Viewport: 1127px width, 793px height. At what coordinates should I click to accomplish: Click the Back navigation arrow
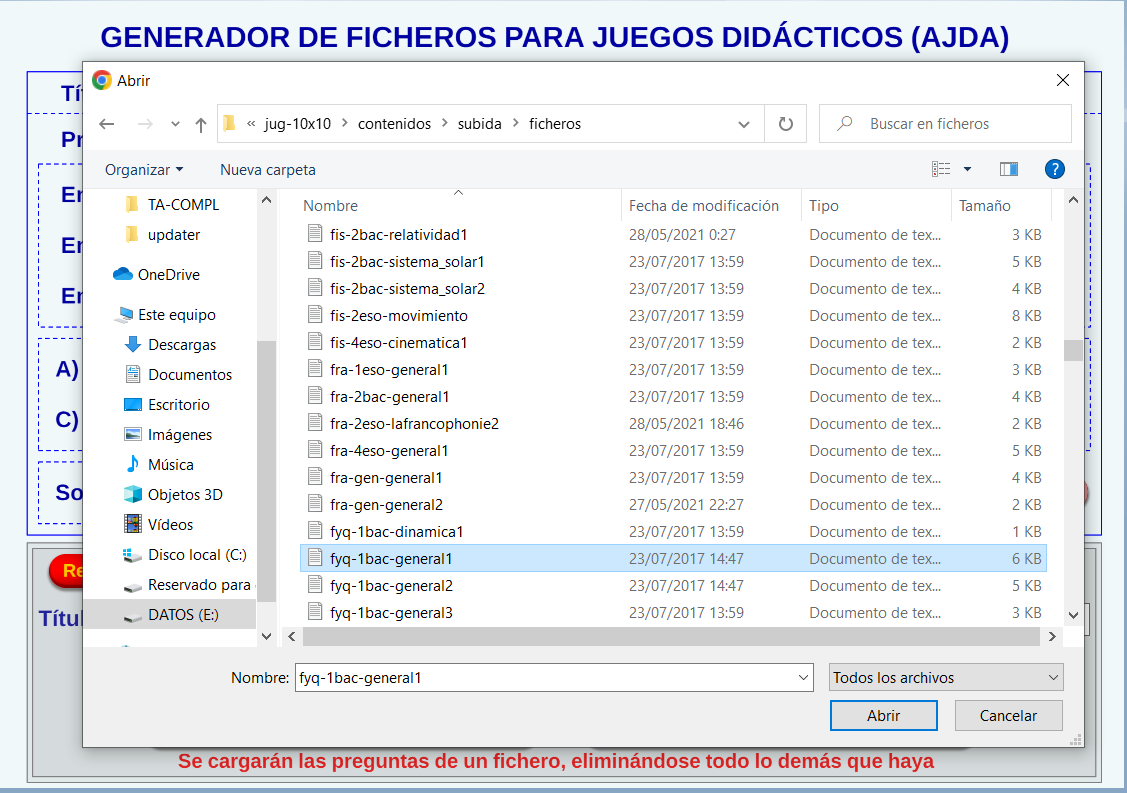[107, 124]
